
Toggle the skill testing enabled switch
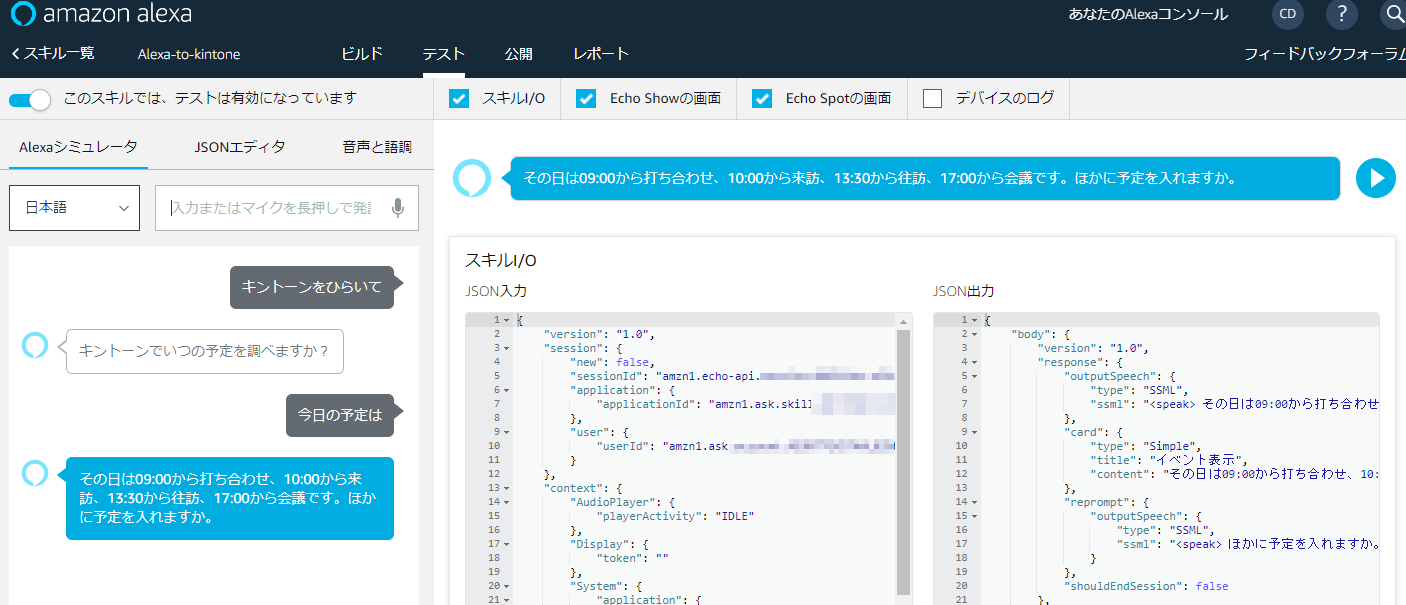tap(30, 99)
